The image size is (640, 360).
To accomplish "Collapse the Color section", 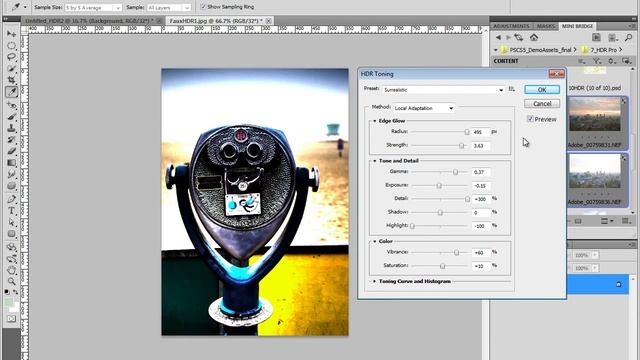I will point(375,241).
